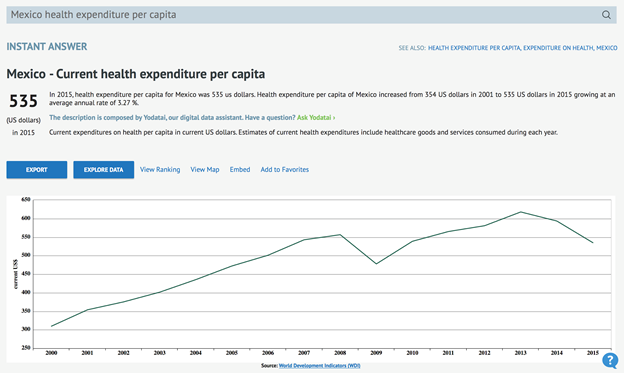
Task: Click the INSTANT ANSWER heading
Action: click(x=47, y=47)
